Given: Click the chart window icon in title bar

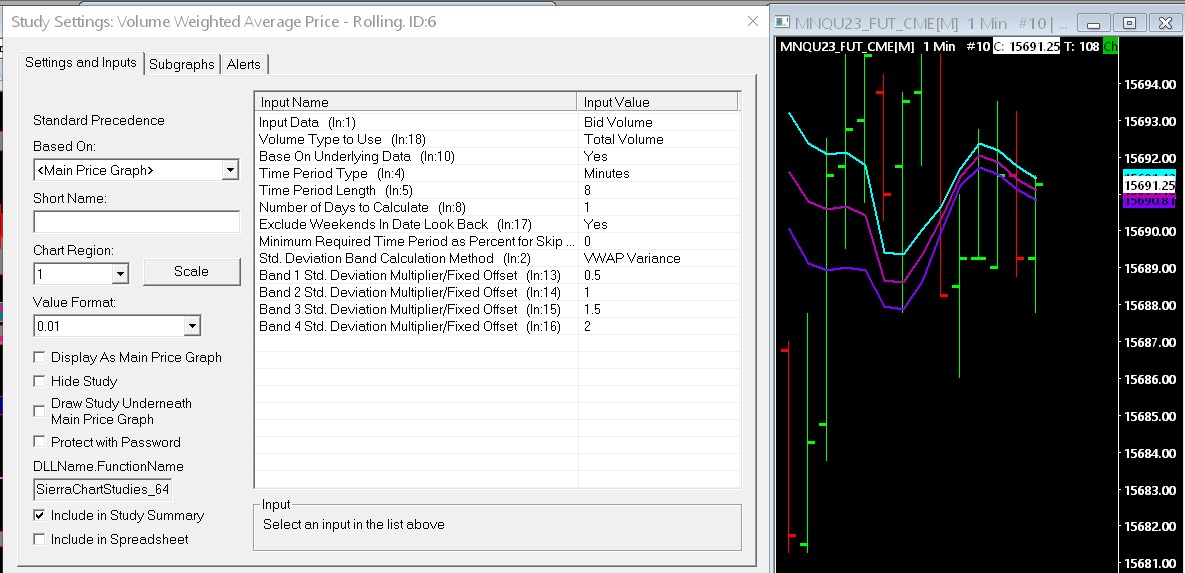Looking at the screenshot, I should click(783, 23).
